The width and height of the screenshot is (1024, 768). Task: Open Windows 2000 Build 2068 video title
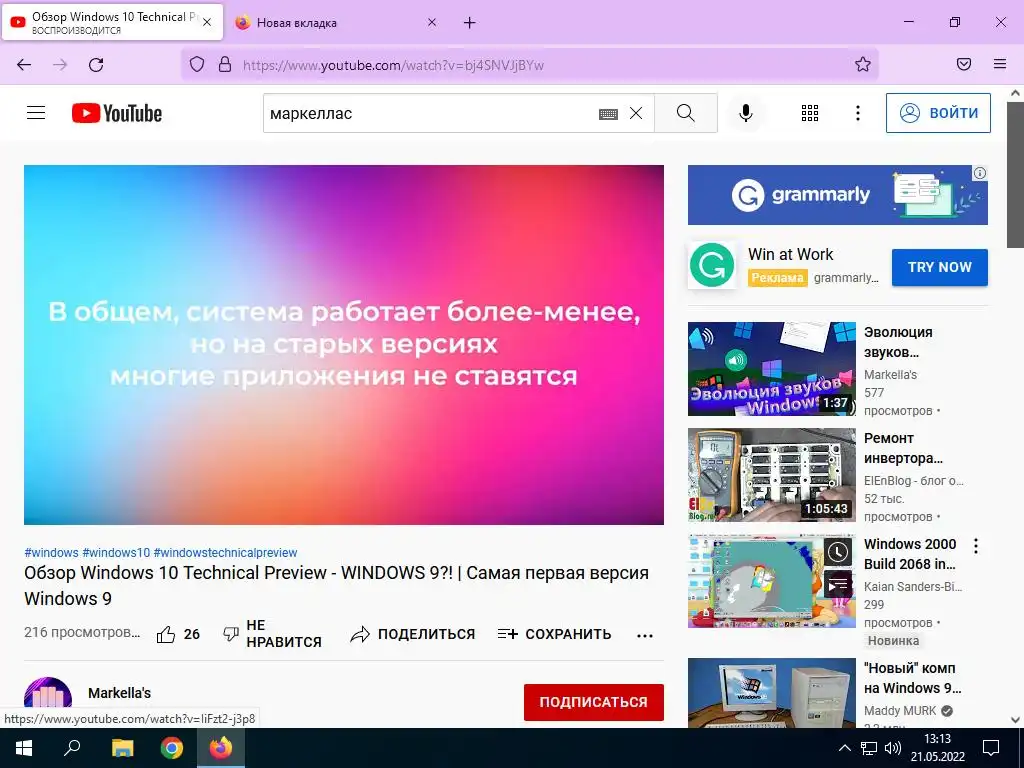pos(910,554)
